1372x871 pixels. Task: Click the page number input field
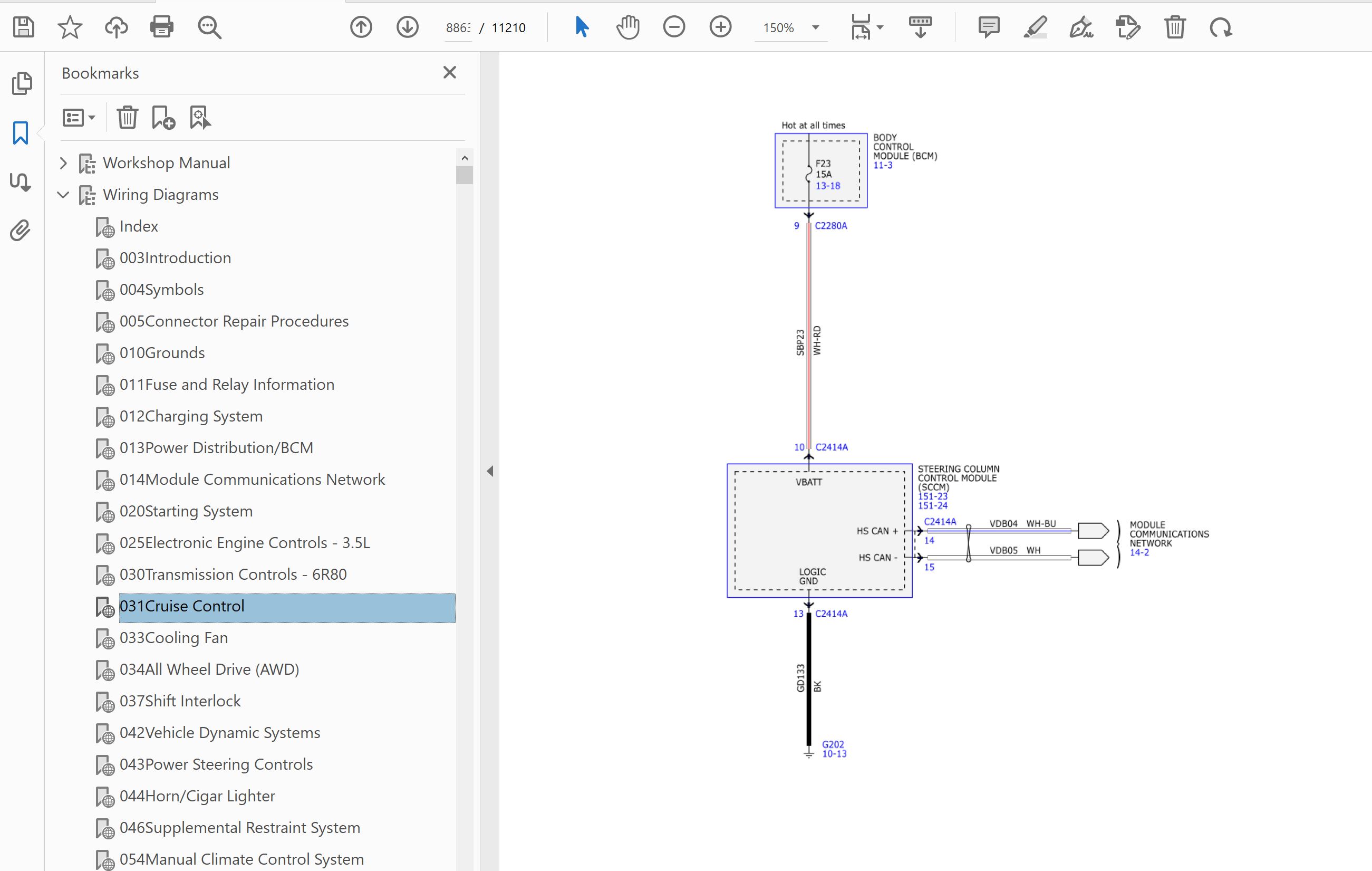(x=458, y=27)
